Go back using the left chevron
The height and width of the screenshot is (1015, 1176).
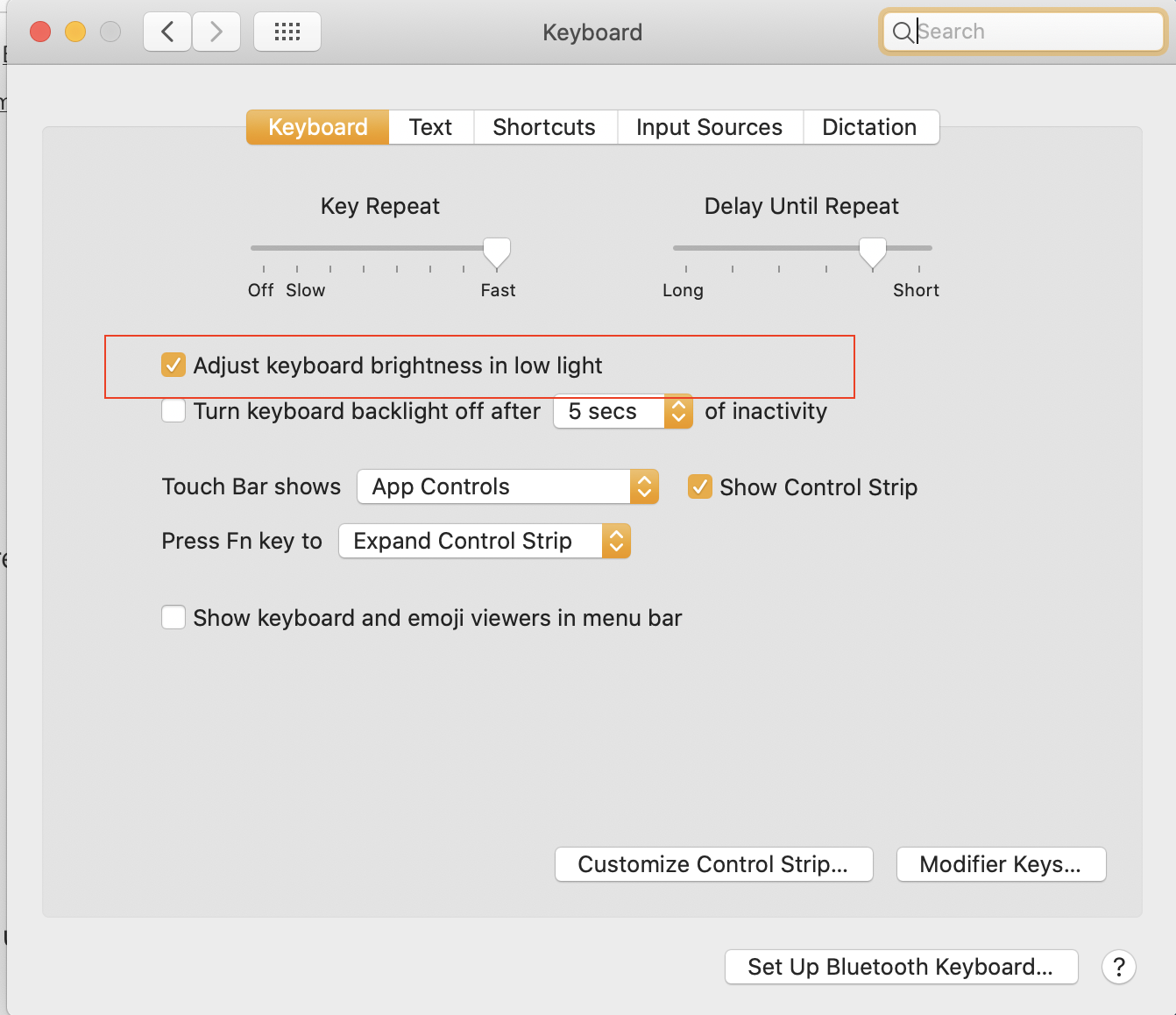click(x=167, y=32)
